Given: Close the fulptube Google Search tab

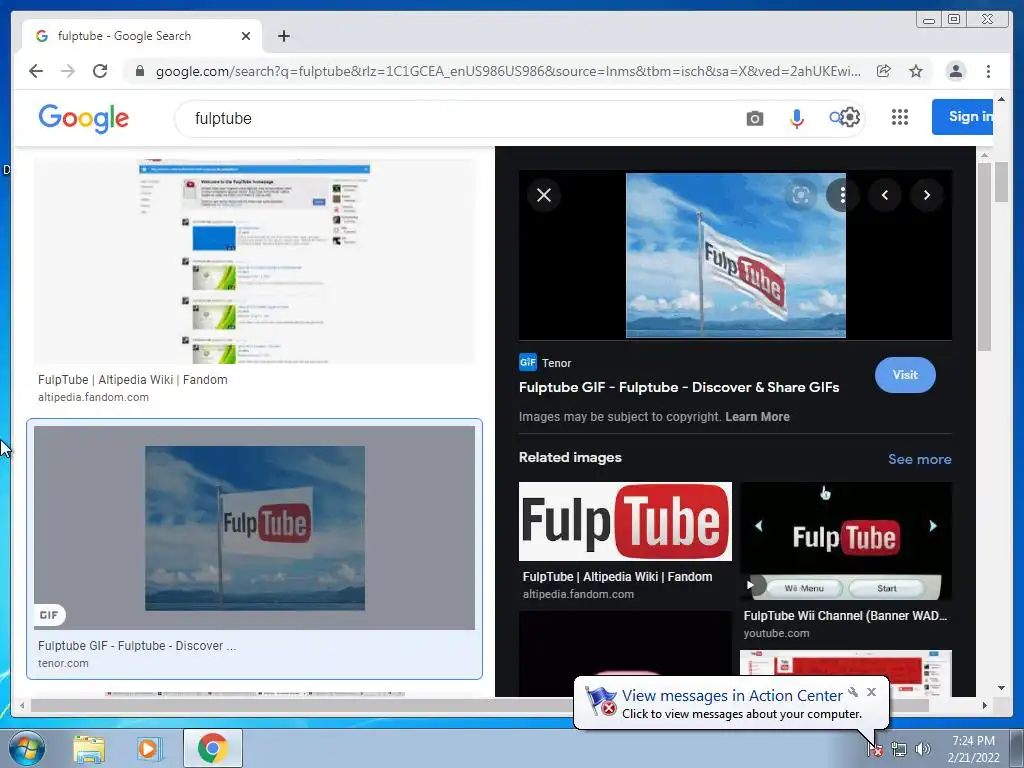Looking at the screenshot, I should [x=246, y=36].
